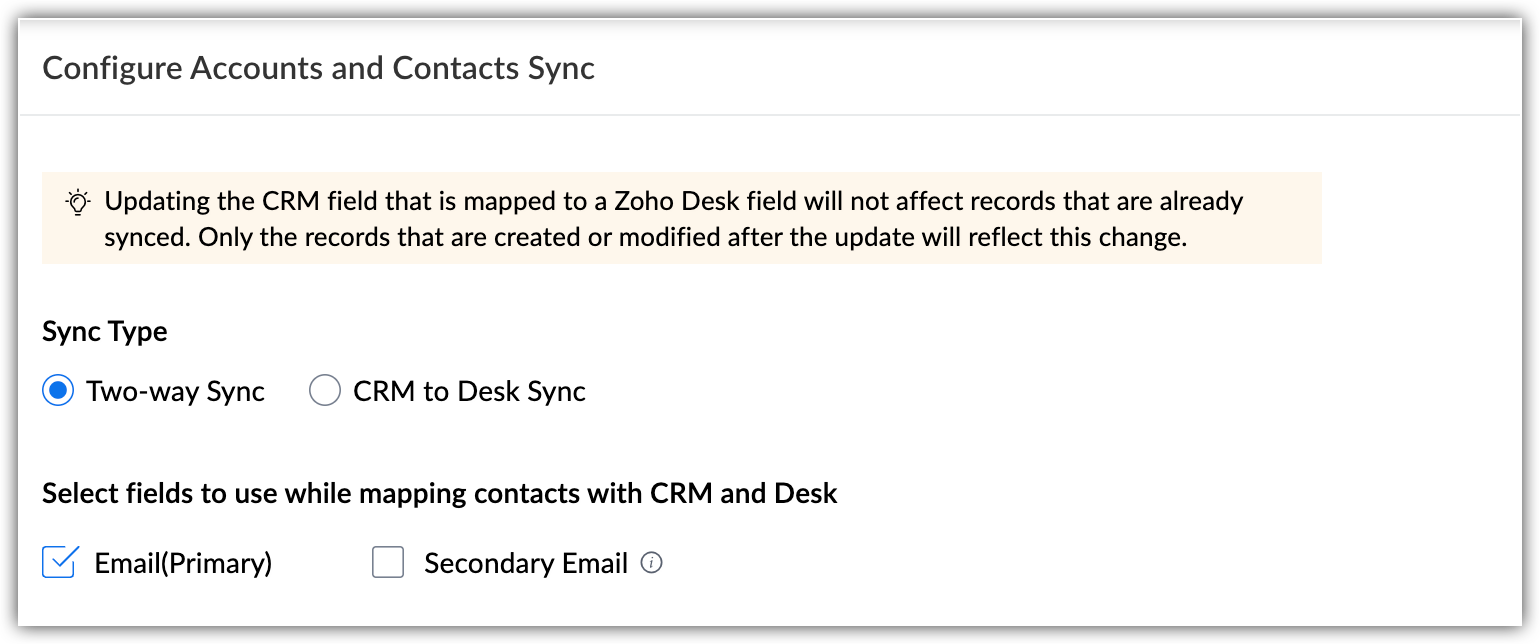
Task: Click the words "already" at the tip line end
Action: (1199, 201)
